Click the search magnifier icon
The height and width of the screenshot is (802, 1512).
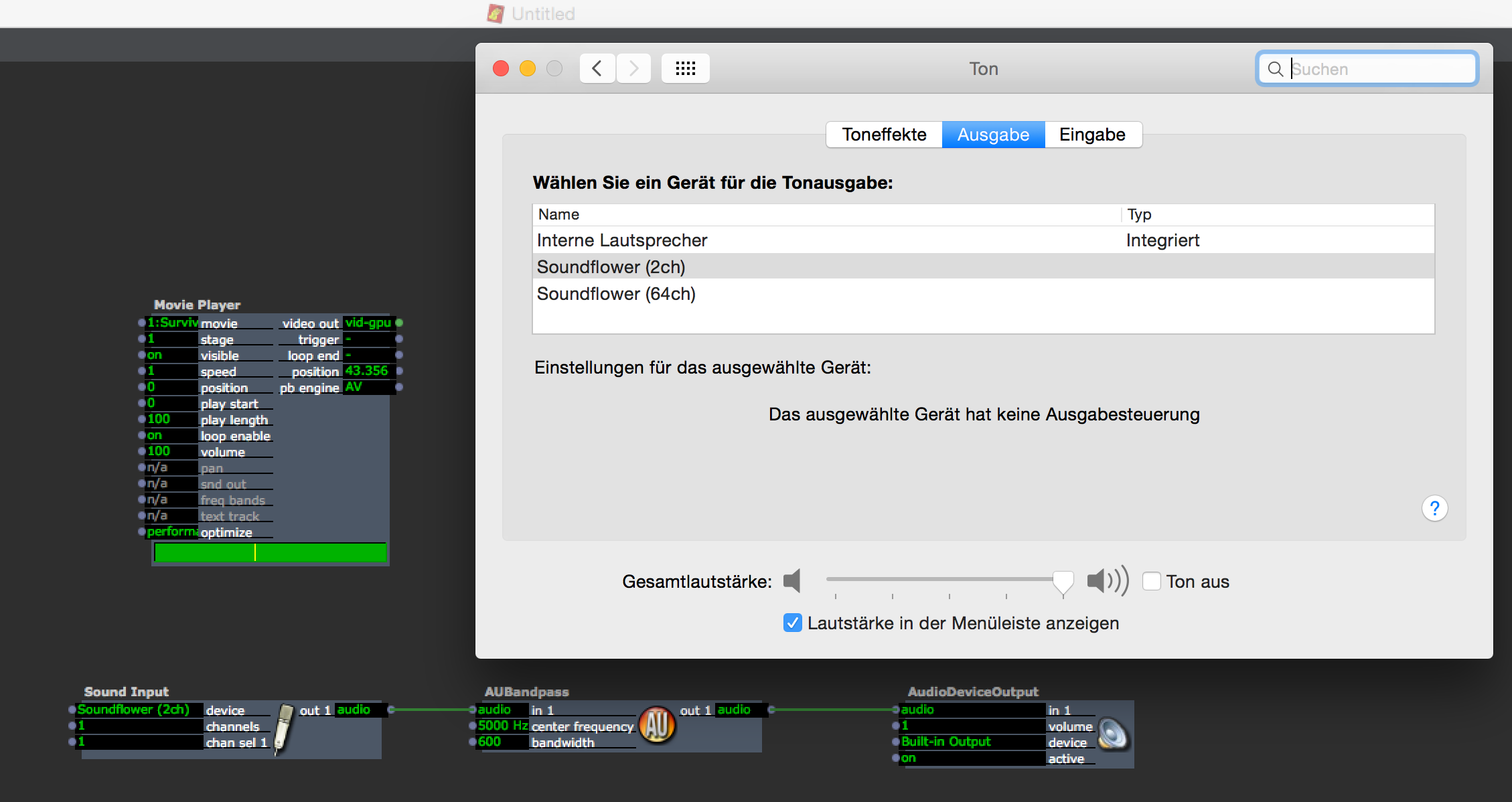point(1276,69)
